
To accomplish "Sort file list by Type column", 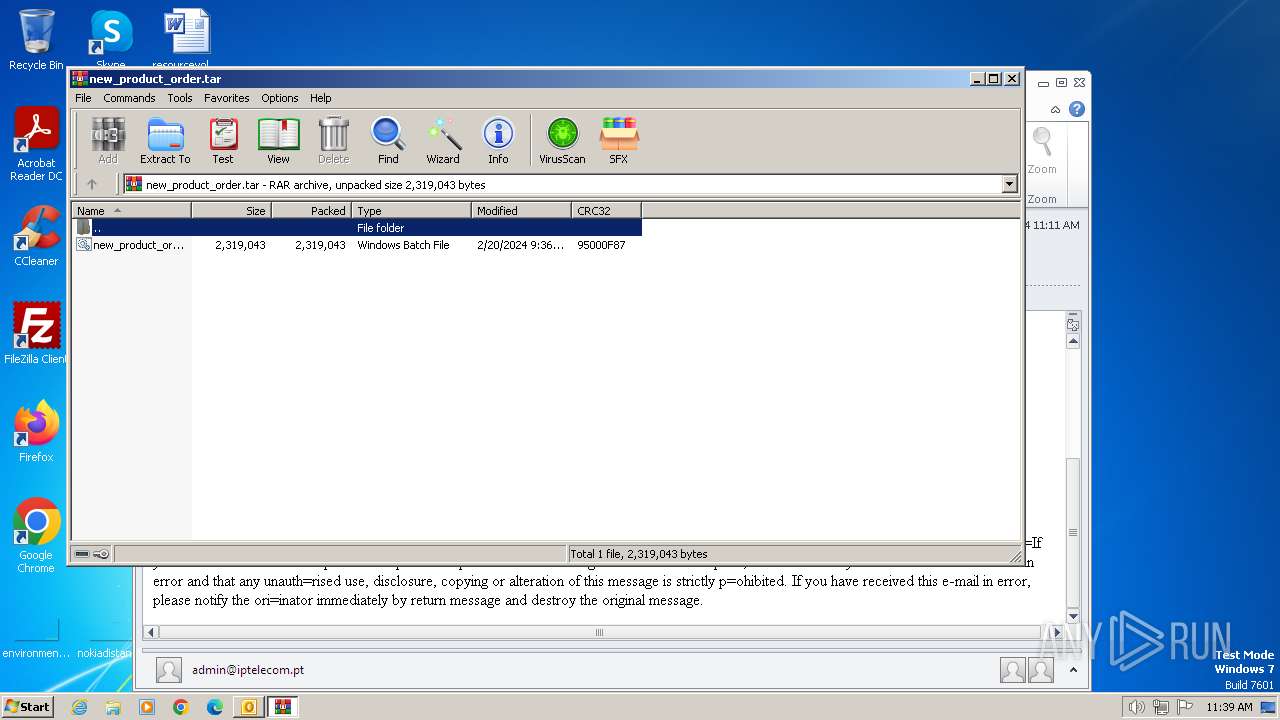I will [x=411, y=210].
